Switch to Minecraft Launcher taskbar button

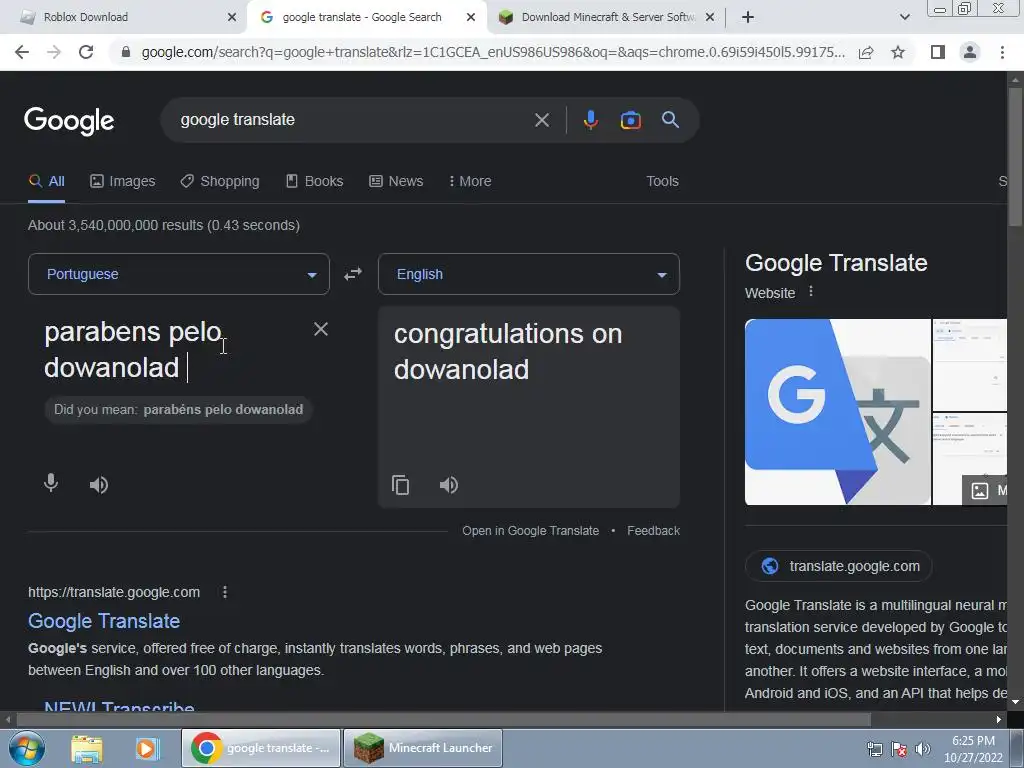(x=423, y=748)
